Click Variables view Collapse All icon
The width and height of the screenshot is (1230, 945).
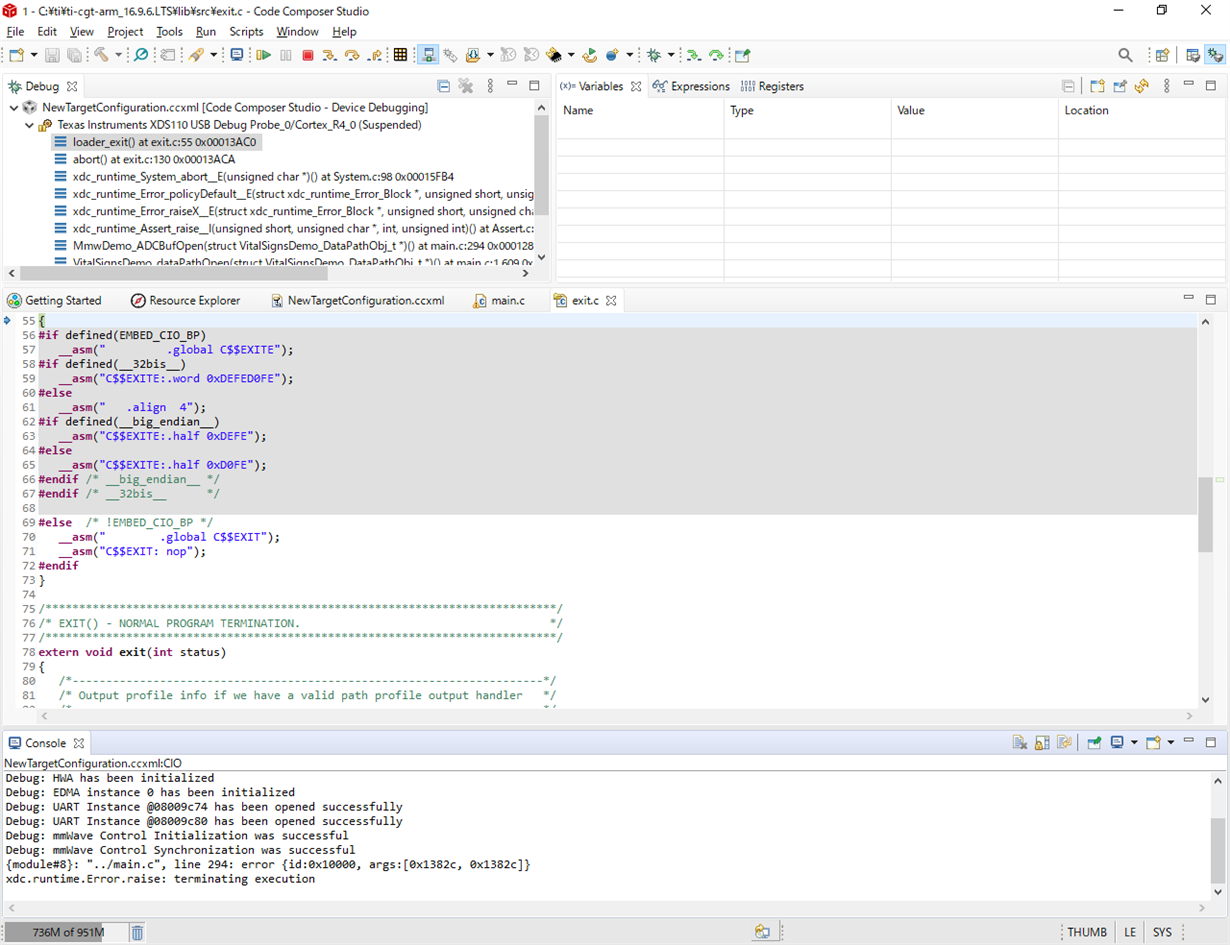pos(1068,86)
